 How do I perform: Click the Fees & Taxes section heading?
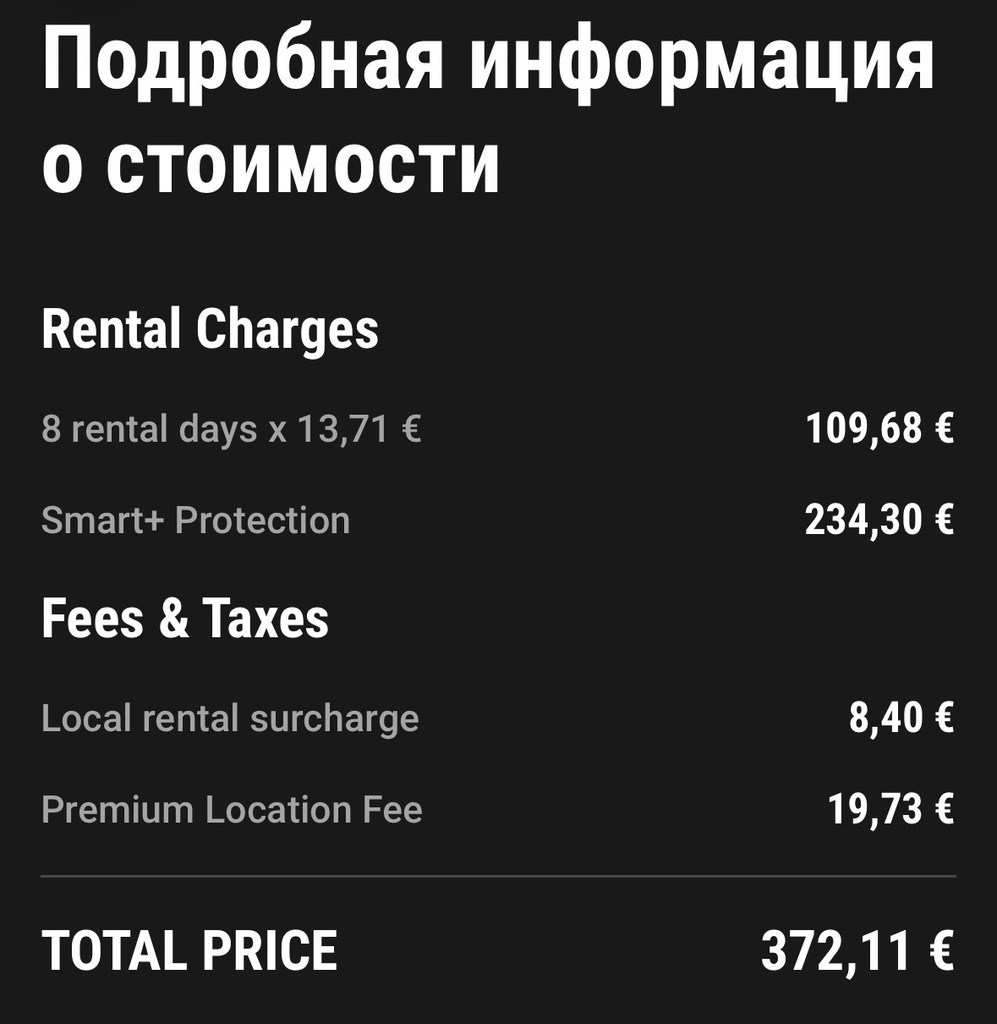pos(185,618)
